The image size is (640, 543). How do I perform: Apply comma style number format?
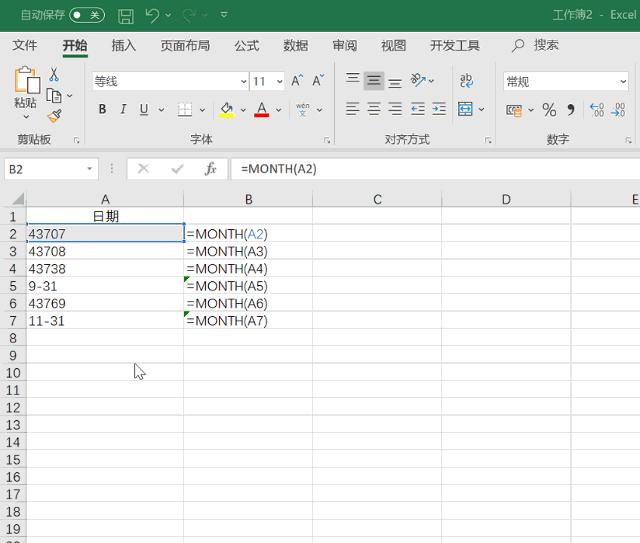tap(571, 110)
